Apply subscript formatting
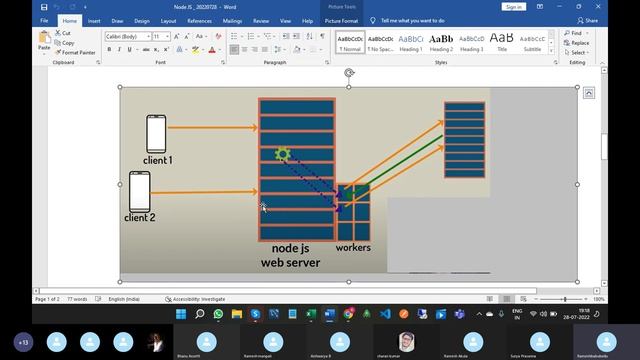This screenshot has height=360, width=640. coord(156,50)
